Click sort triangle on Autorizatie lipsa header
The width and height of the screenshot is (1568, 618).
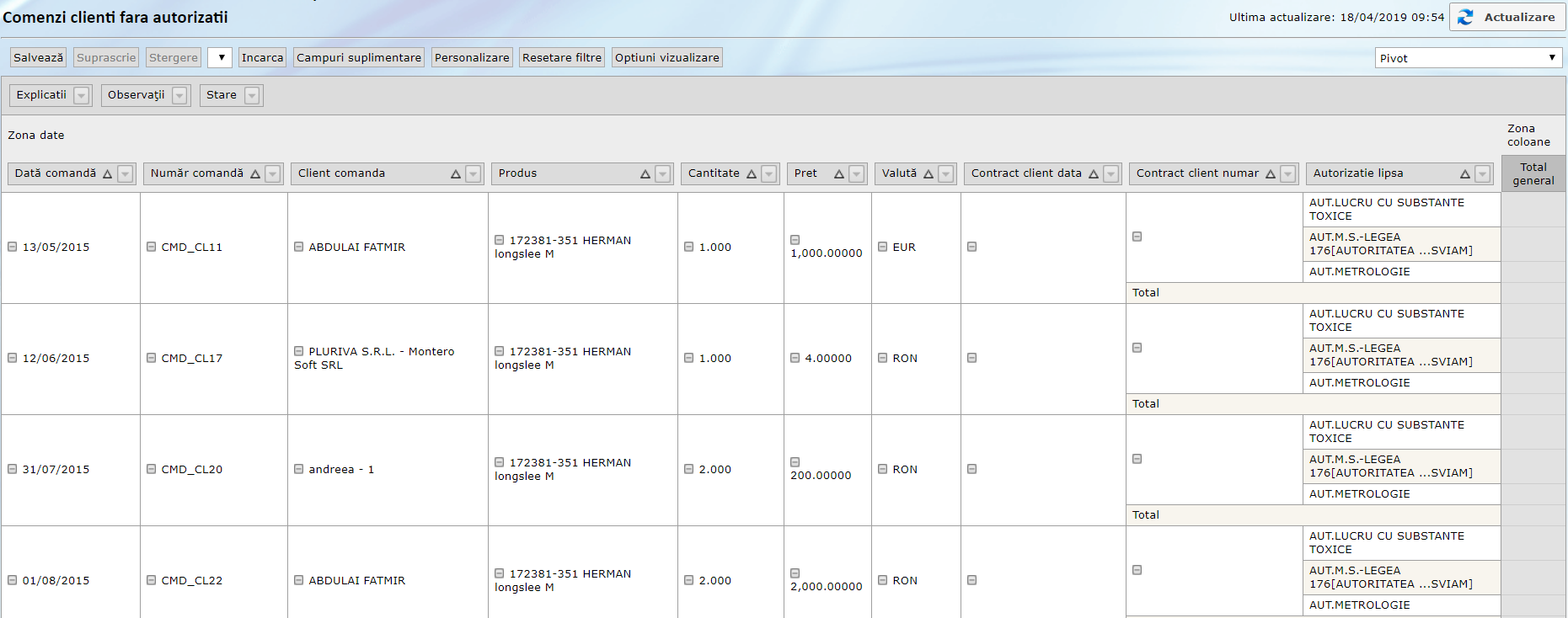(1465, 174)
